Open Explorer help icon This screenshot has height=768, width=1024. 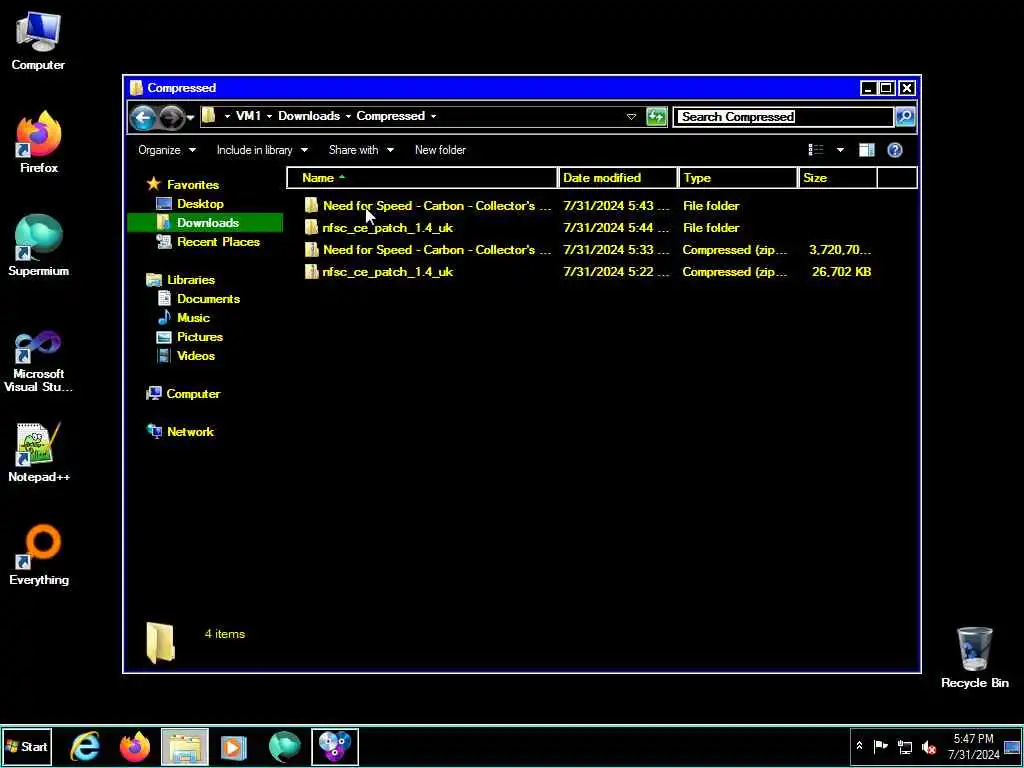click(x=895, y=150)
